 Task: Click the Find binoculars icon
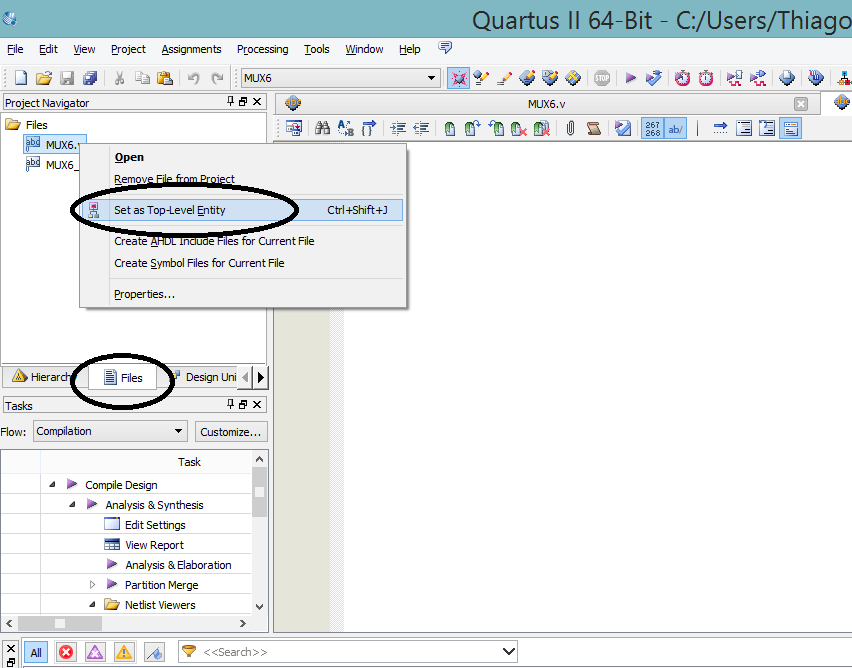point(322,128)
